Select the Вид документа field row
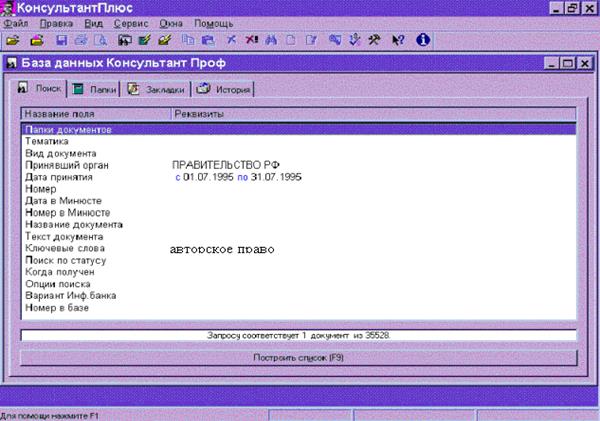The image size is (600, 421). click(298, 153)
